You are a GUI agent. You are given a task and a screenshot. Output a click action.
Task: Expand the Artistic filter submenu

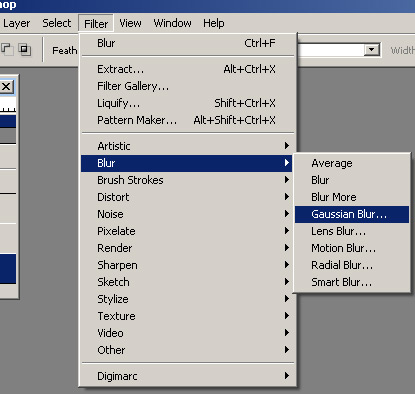pyautogui.click(x=187, y=146)
